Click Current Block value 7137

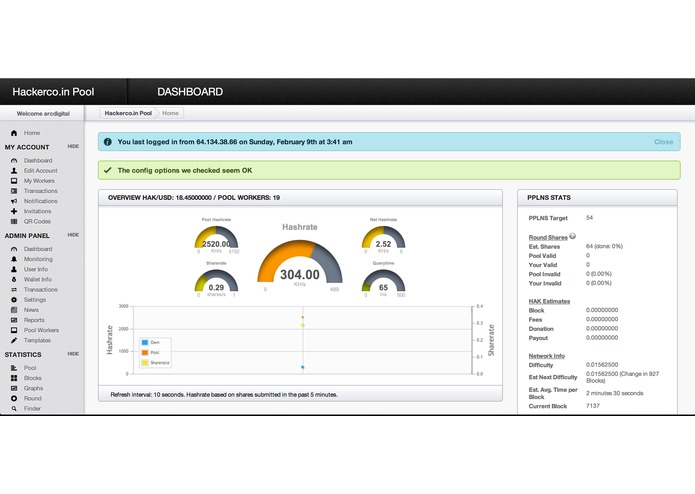click(x=593, y=406)
